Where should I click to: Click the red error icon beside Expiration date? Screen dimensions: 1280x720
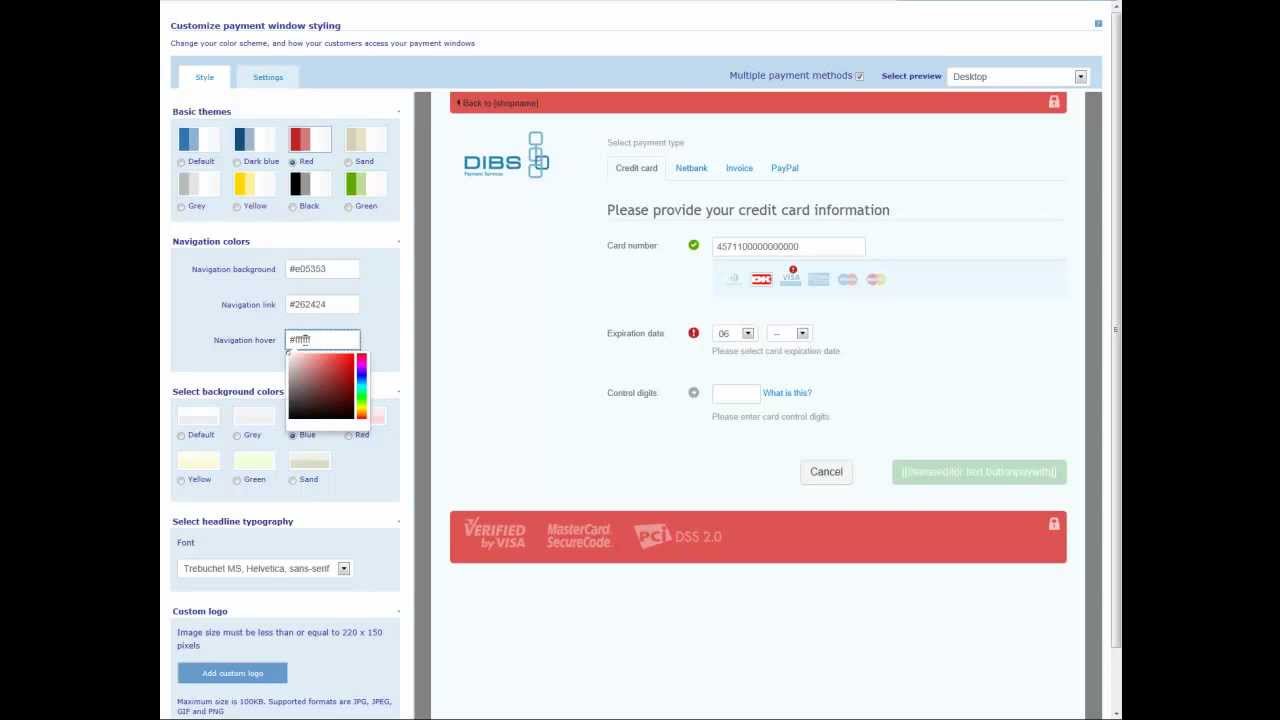tap(693, 333)
